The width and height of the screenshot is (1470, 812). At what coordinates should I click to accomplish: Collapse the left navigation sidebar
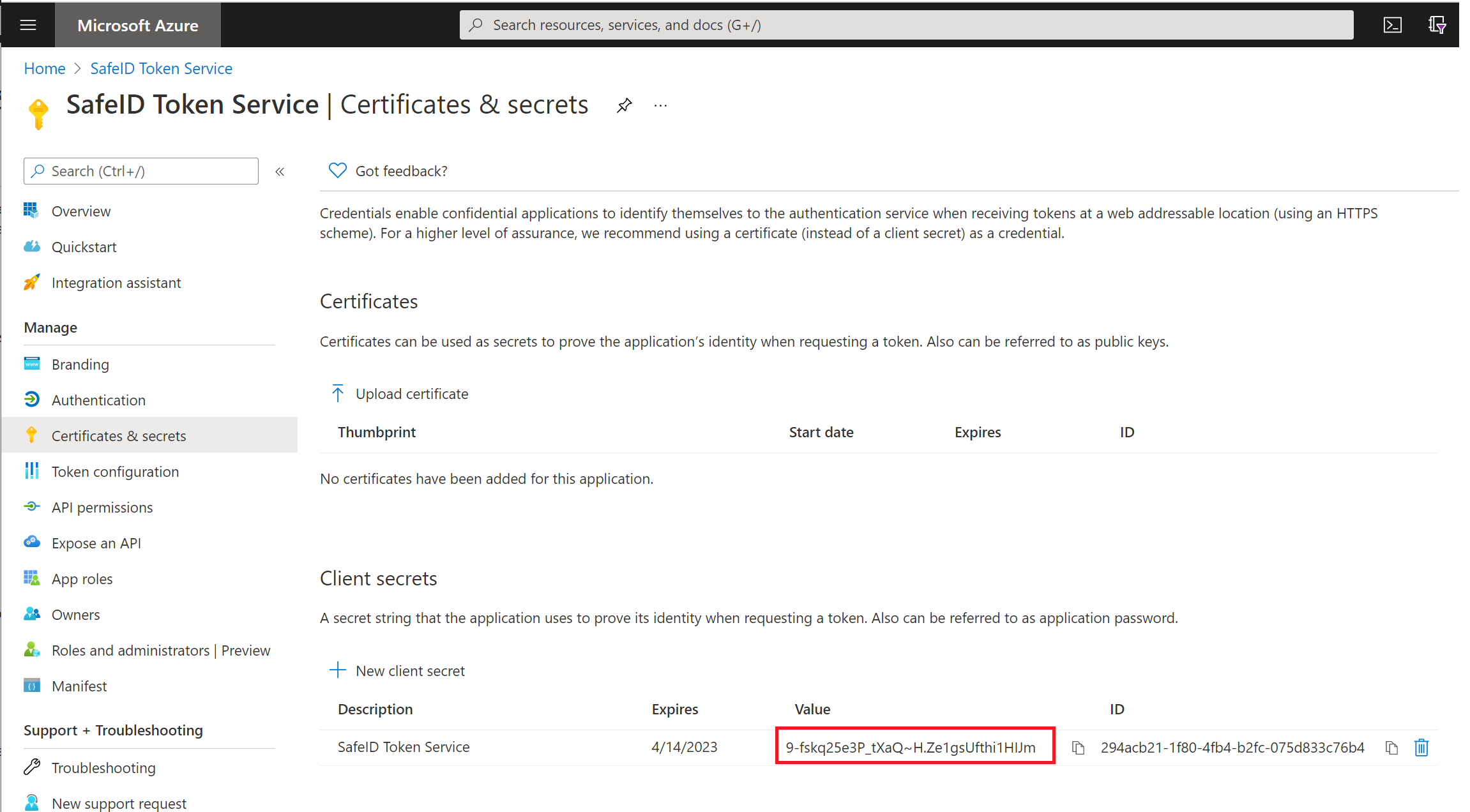pos(280,171)
